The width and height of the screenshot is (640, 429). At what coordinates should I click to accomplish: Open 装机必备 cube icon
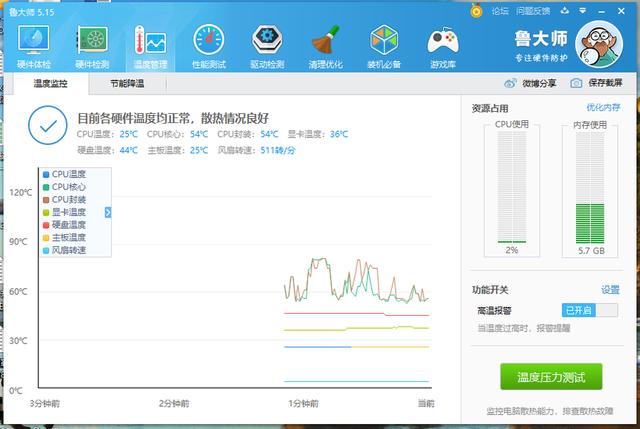tap(384, 40)
